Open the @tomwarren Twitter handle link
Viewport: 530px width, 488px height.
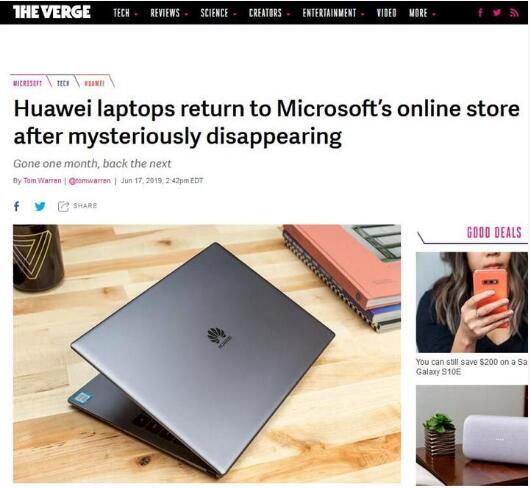[90, 180]
